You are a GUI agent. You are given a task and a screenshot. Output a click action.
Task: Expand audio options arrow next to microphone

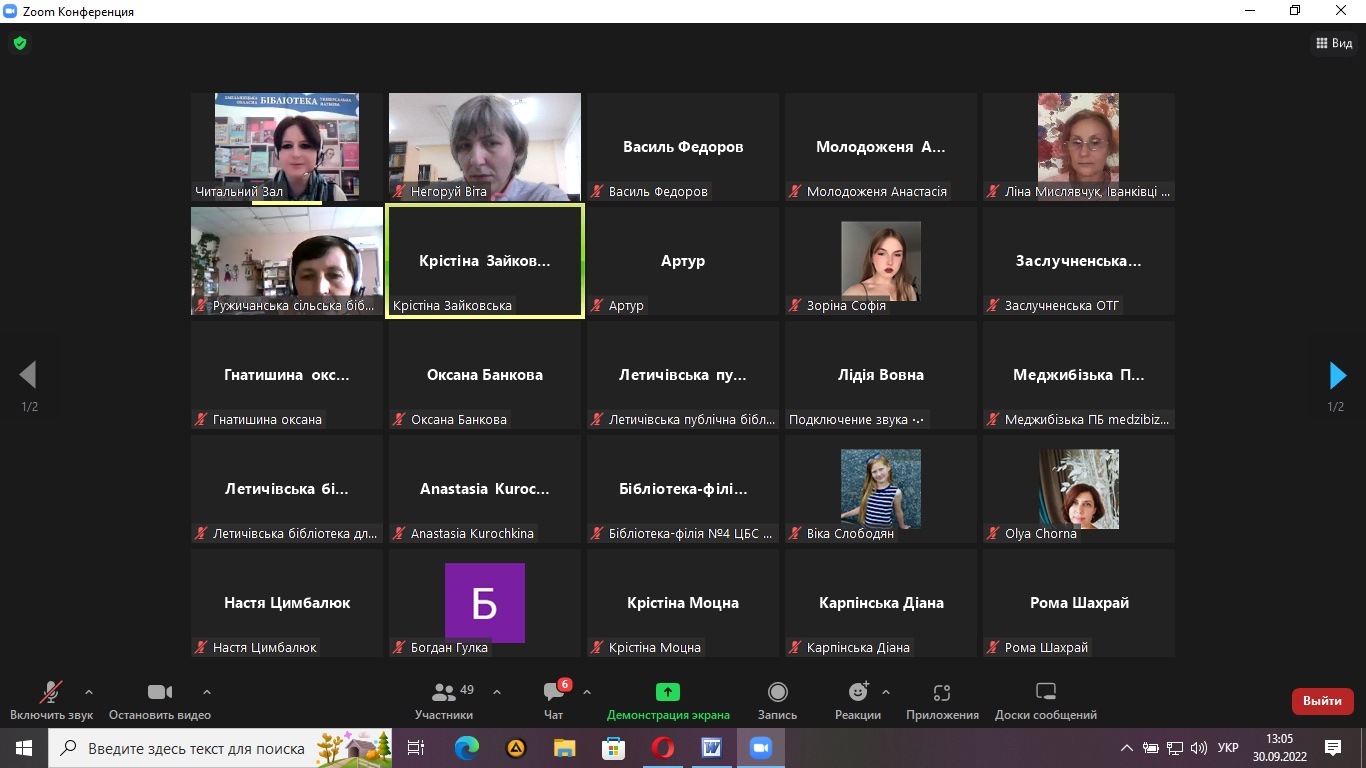pyautogui.click(x=89, y=691)
